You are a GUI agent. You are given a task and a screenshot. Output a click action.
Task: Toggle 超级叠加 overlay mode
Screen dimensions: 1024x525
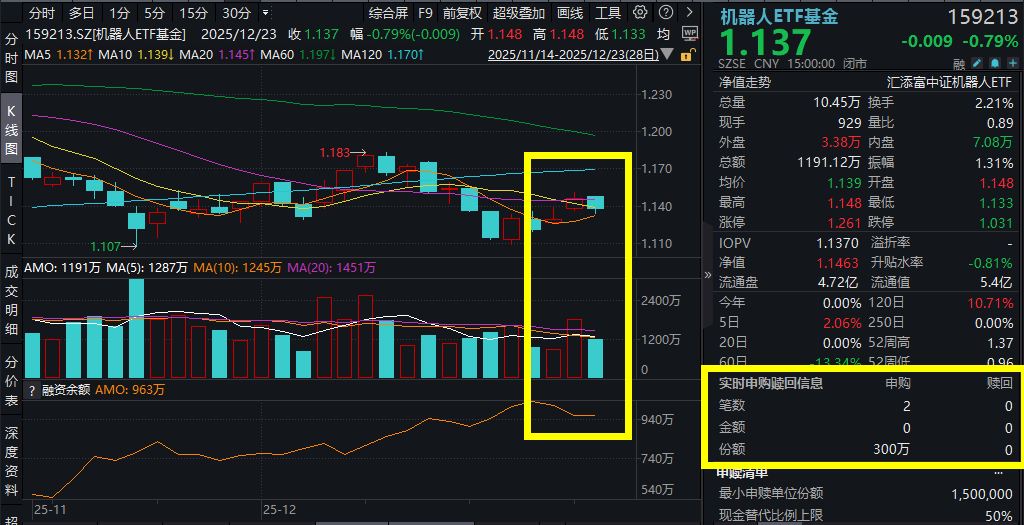click(519, 13)
